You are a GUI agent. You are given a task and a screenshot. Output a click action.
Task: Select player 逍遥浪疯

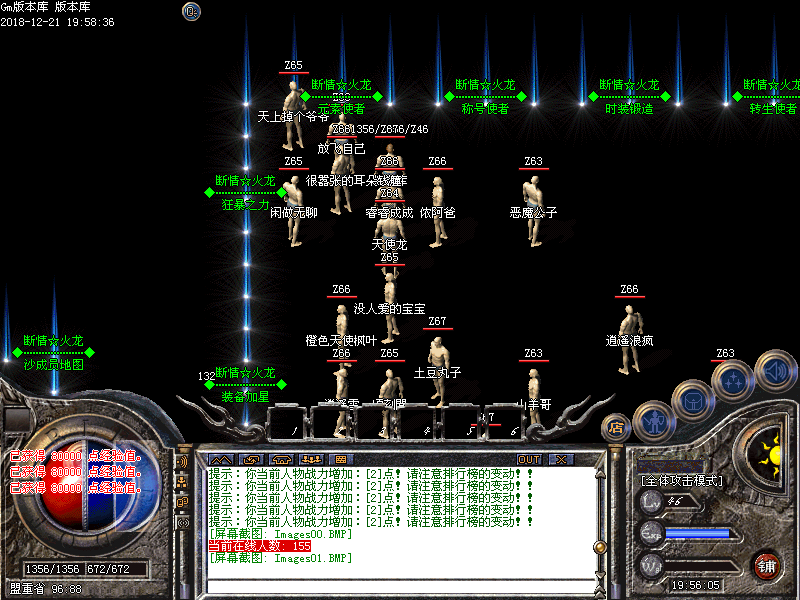coord(629,338)
